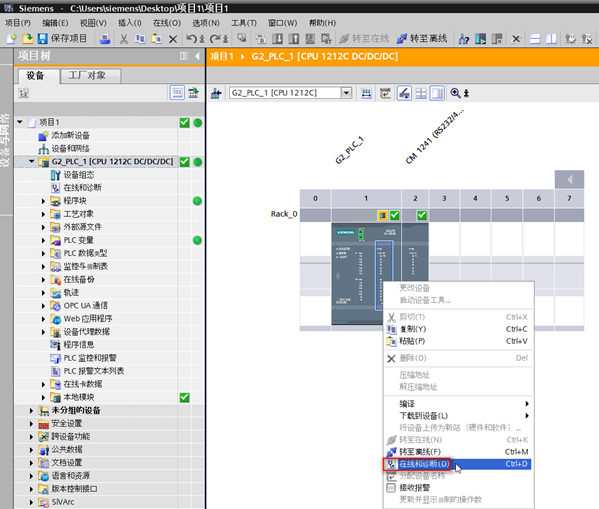Click PLC 监控和报警 tree item
The width and height of the screenshot is (599, 509).
point(90,358)
